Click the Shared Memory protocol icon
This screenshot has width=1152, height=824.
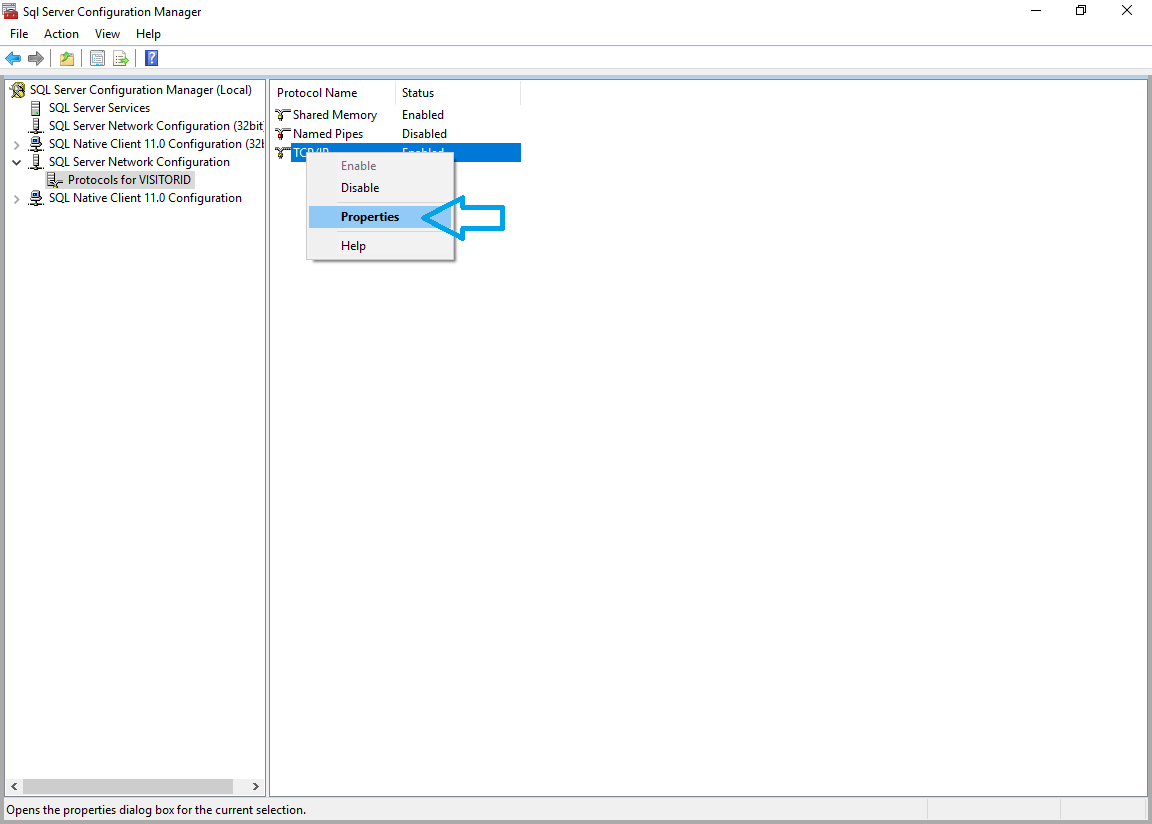click(282, 115)
